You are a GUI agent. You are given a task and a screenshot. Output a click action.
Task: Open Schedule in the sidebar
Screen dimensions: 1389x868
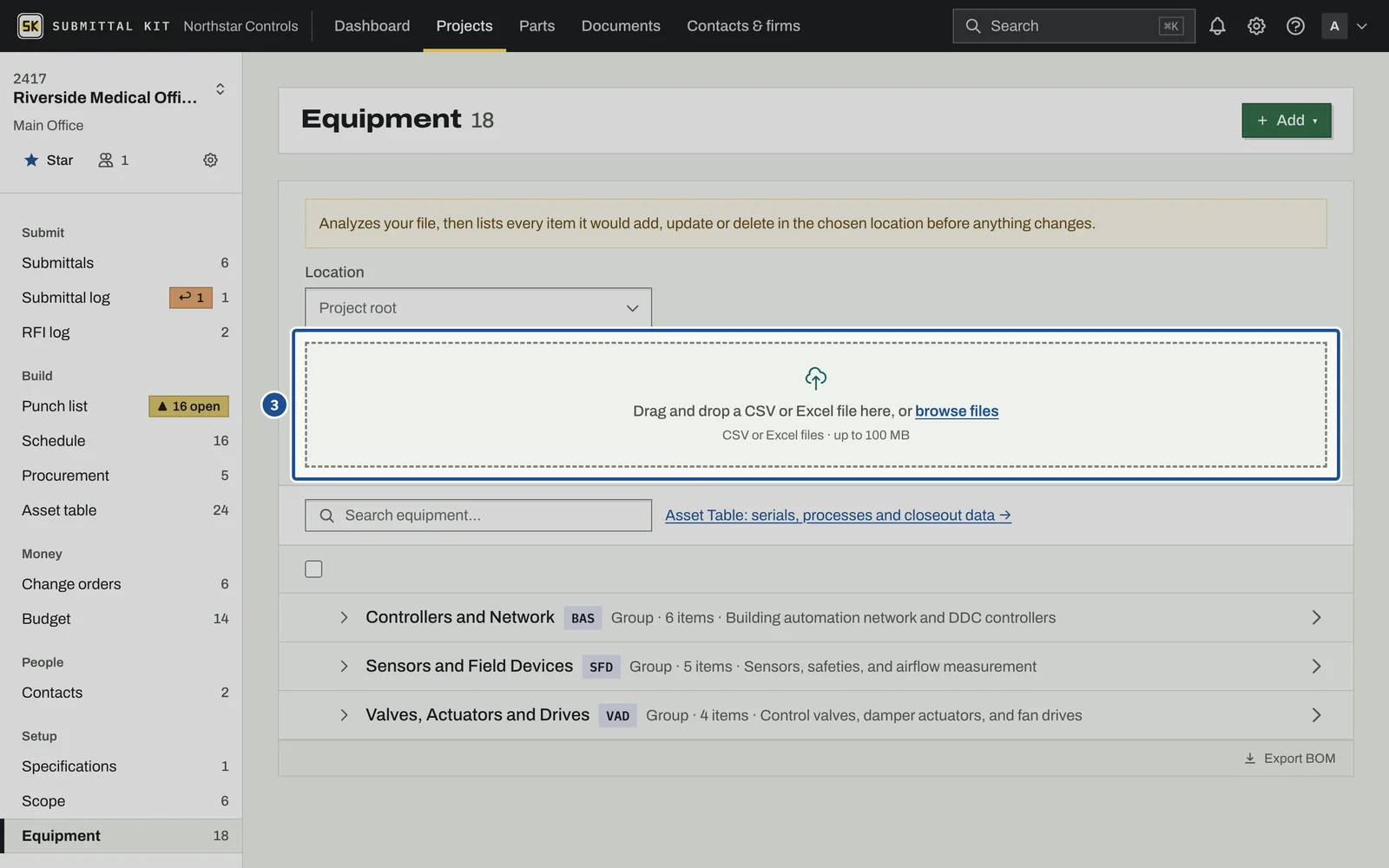122,441
